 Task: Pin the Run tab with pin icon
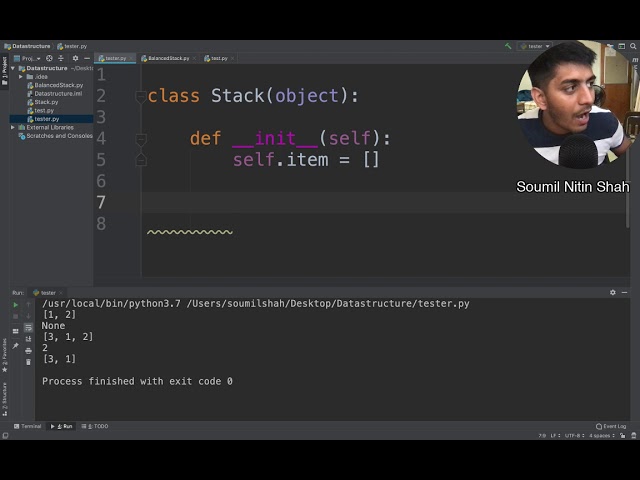click(16, 346)
